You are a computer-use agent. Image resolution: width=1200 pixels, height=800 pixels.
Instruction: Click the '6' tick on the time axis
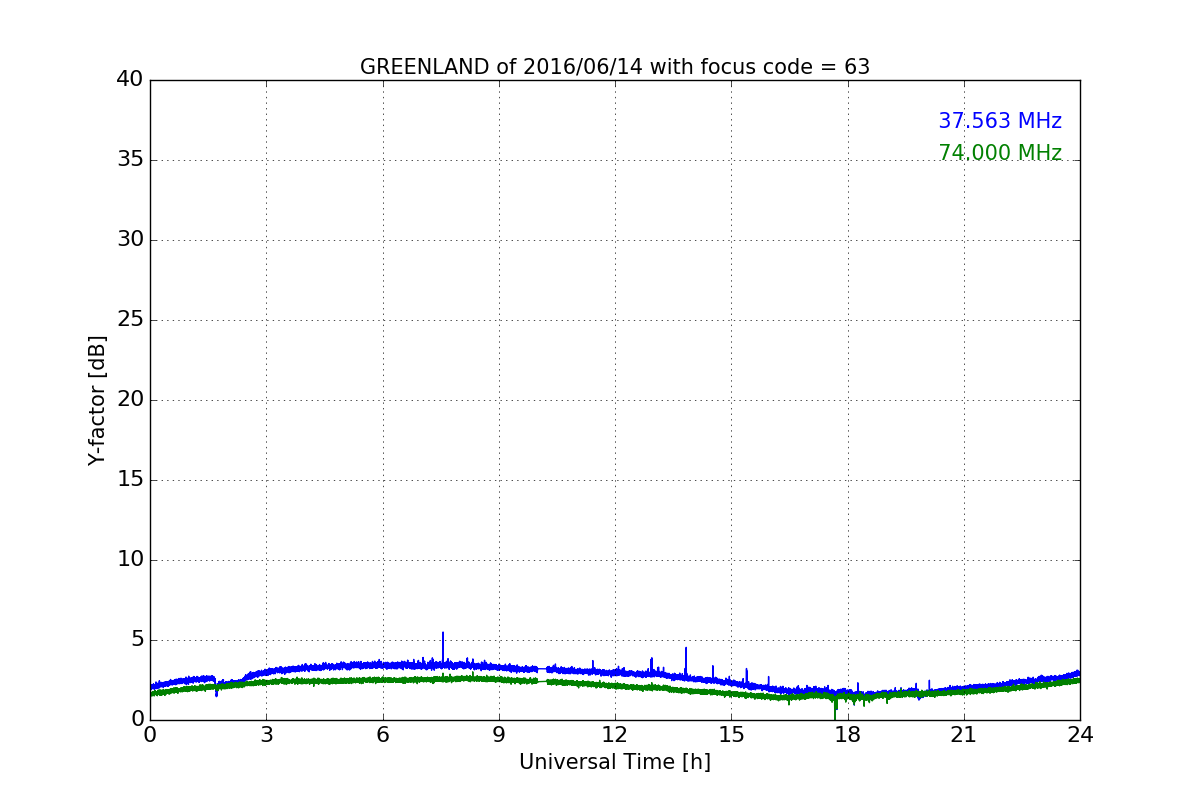[382, 735]
